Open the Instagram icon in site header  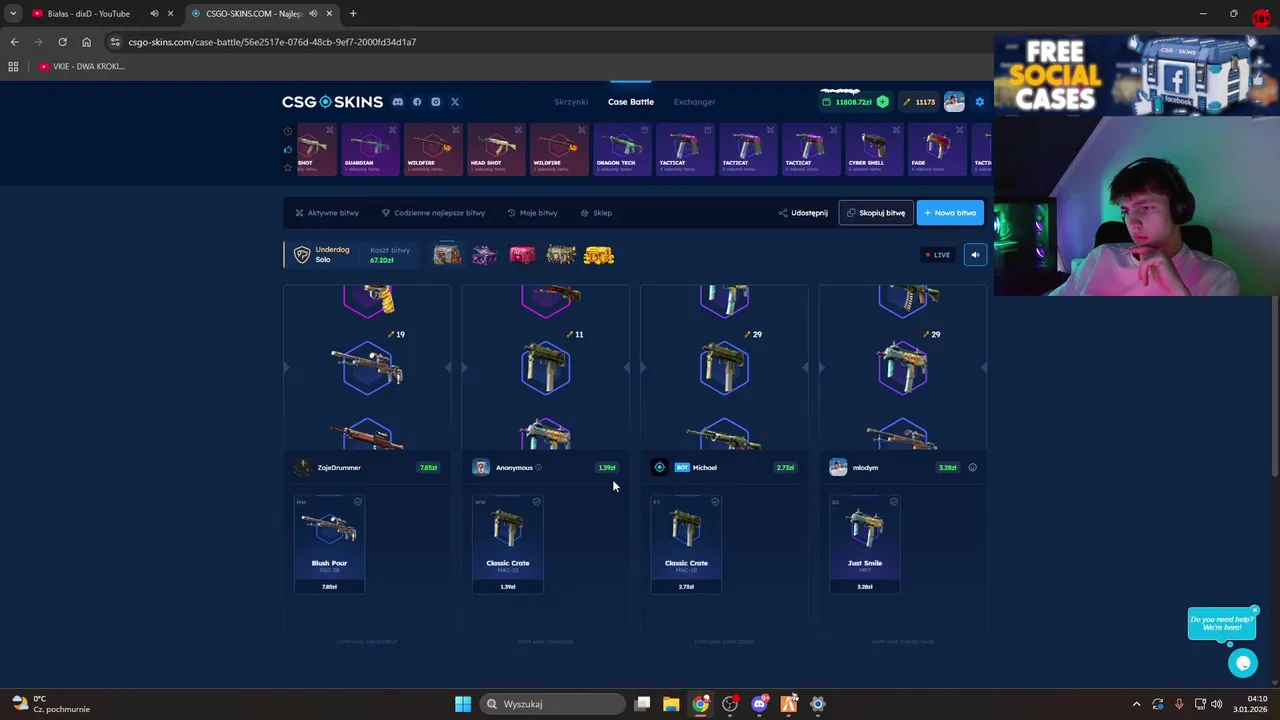point(436,102)
